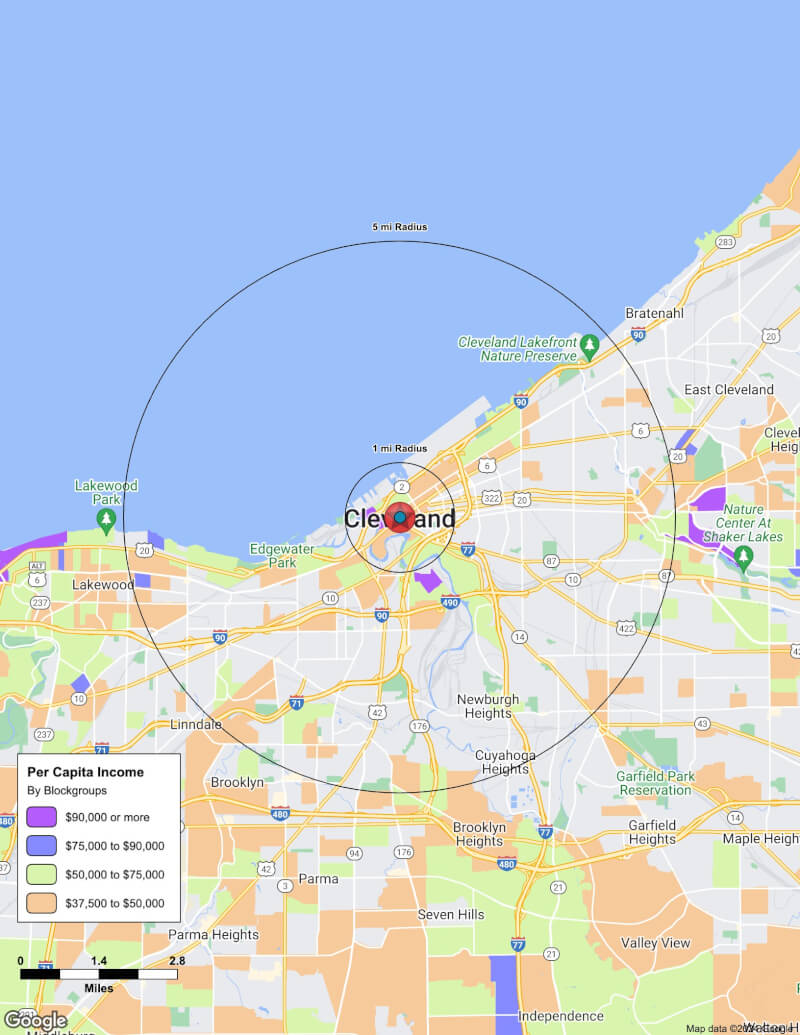Click the green $50,000 to $75,000 swatch

41,874
